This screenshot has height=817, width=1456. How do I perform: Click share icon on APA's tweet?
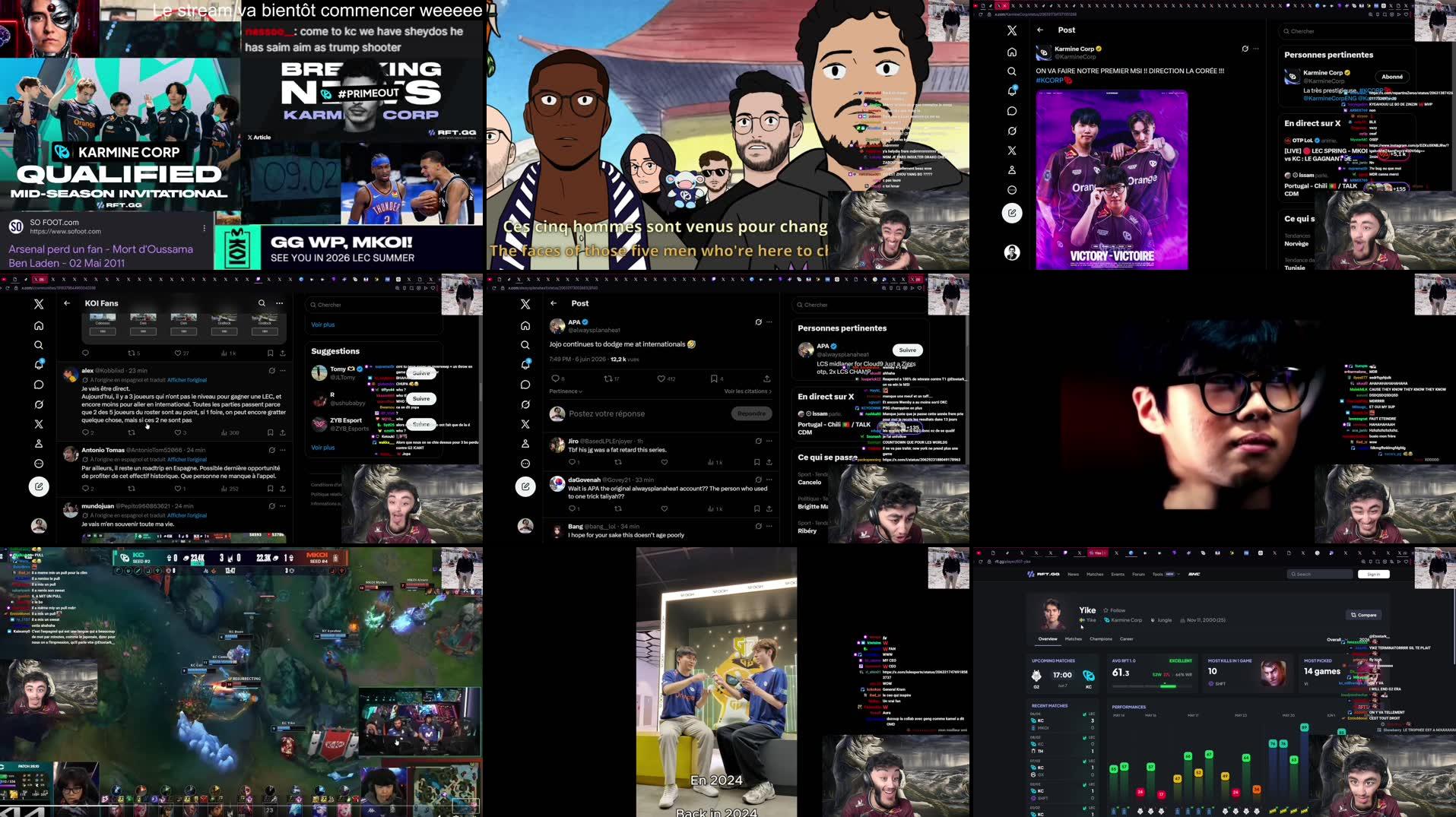[767, 378]
